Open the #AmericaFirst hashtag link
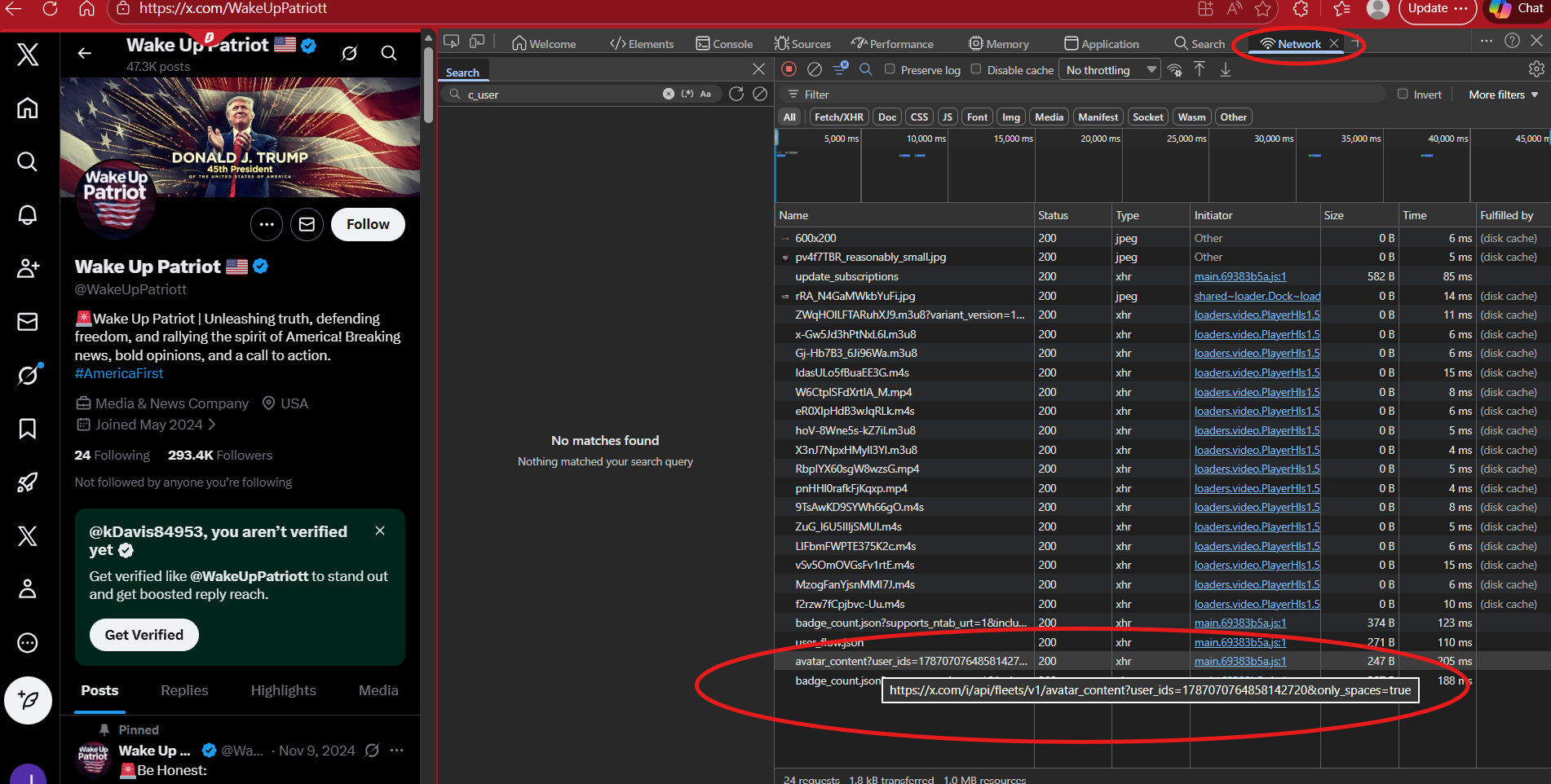The width and height of the screenshot is (1551, 784). [x=119, y=373]
